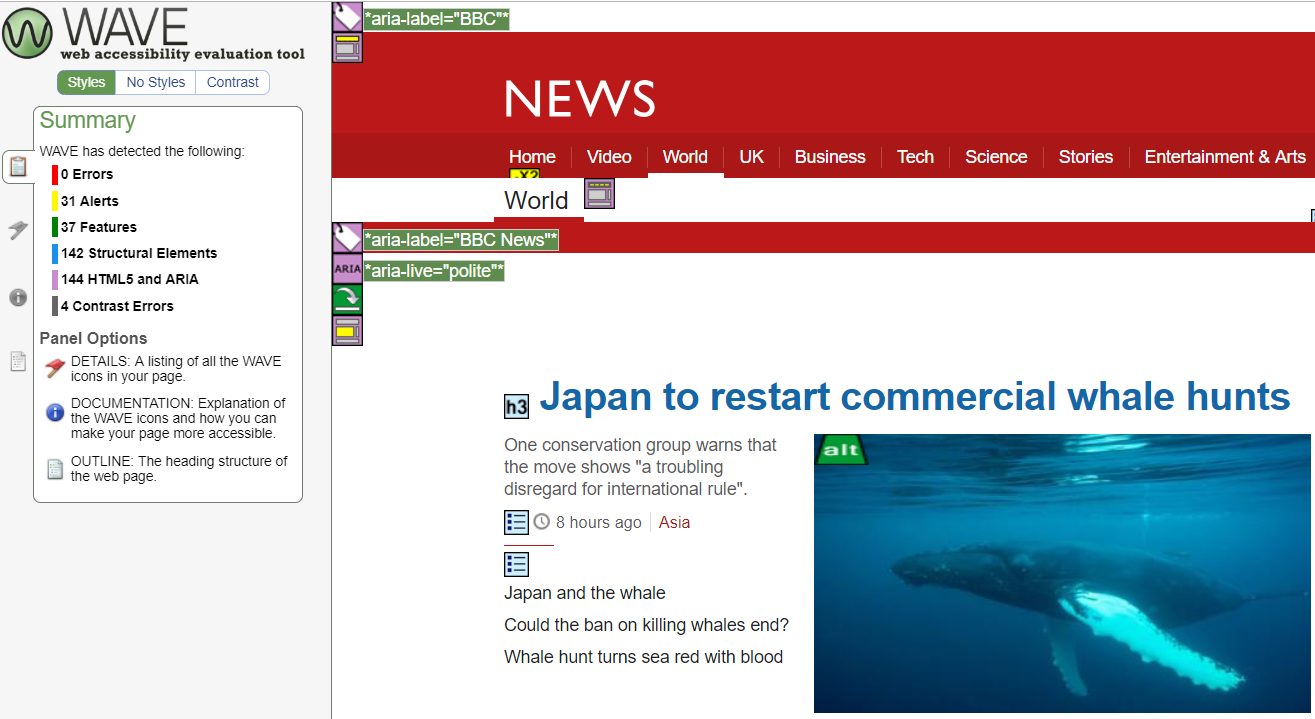1315x719 pixels.
Task: Open the Documentation info tab in sidebar
Action: (18, 297)
